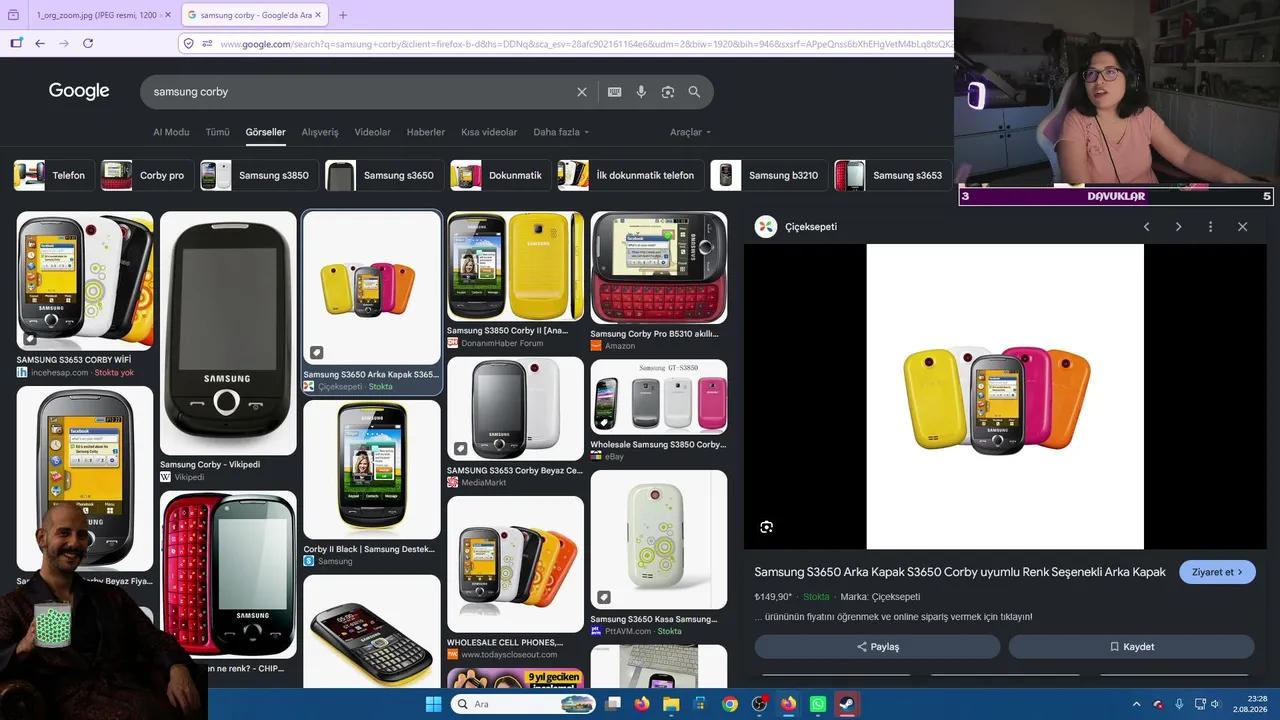
Task: Filter images by the Dokunmatik chip
Action: pyautogui.click(x=500, y=175)
